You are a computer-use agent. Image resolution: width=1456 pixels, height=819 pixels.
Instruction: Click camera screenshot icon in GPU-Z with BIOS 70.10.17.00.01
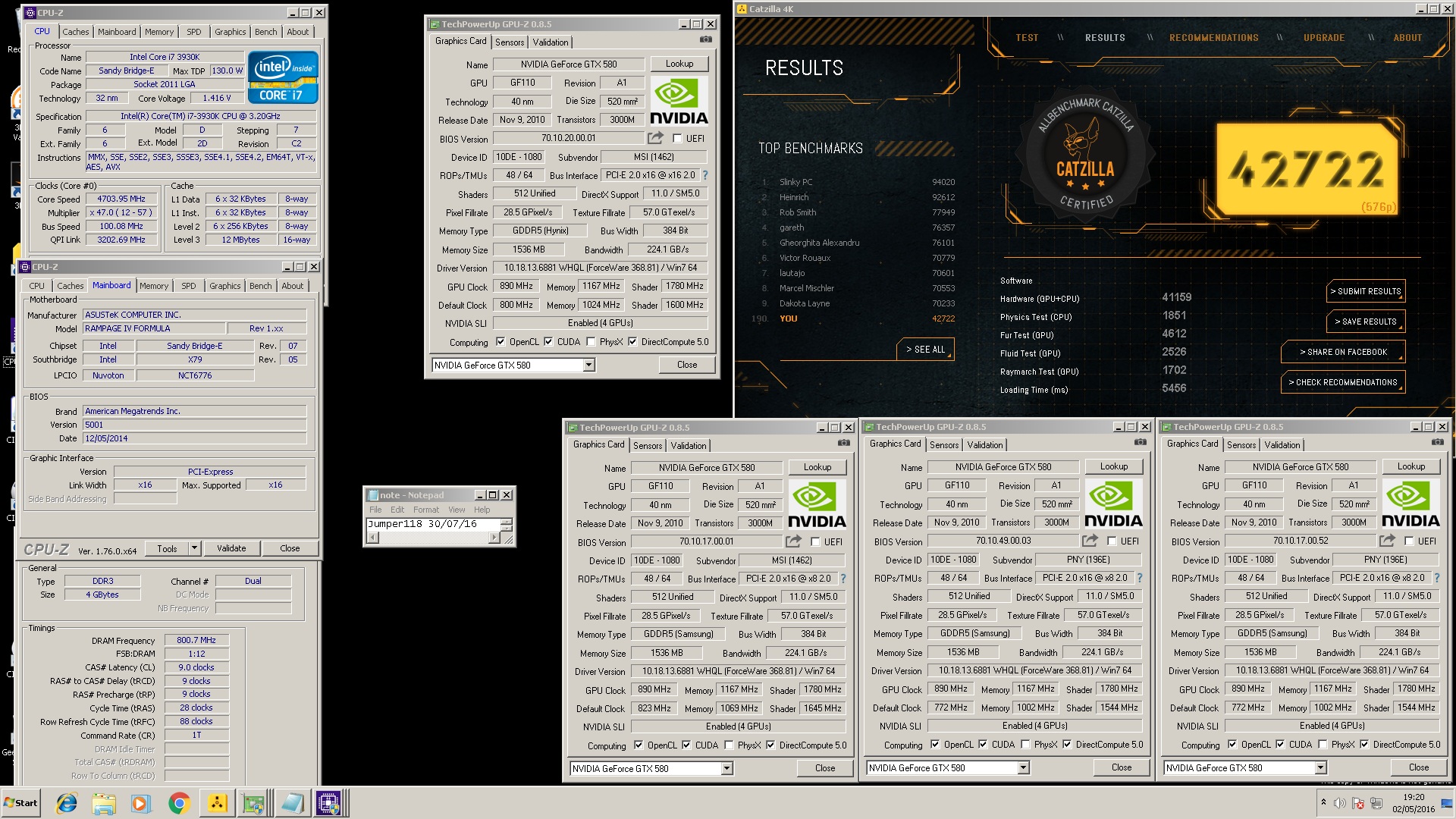coord(844,443)
